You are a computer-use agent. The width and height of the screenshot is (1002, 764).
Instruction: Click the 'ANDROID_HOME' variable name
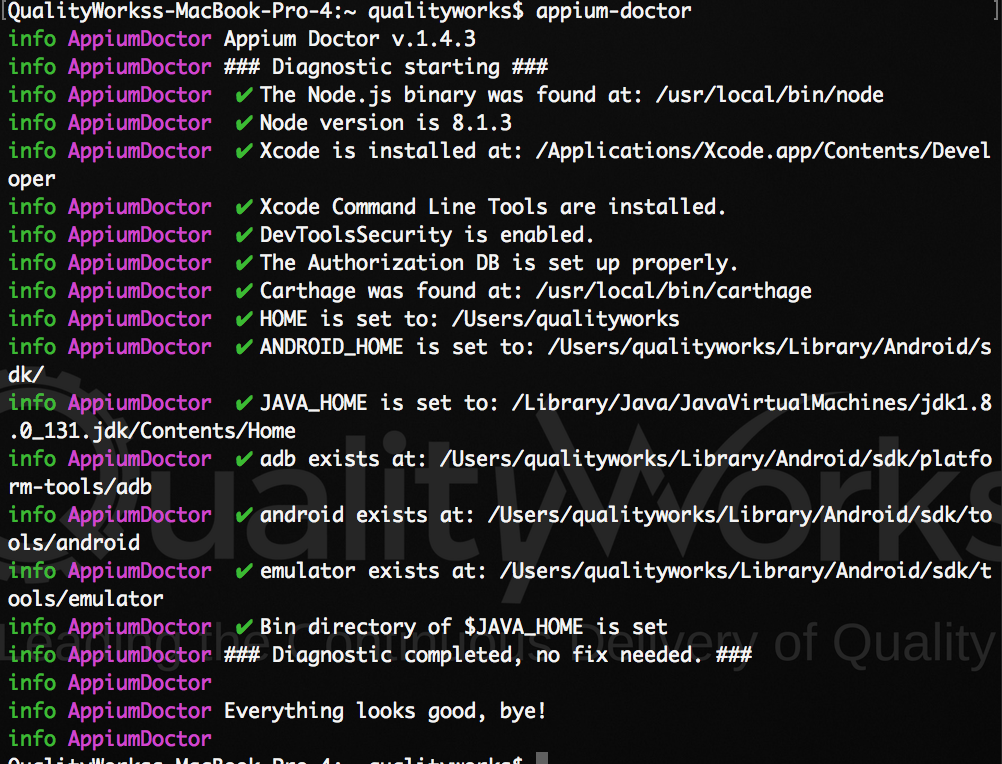(331, 347)
